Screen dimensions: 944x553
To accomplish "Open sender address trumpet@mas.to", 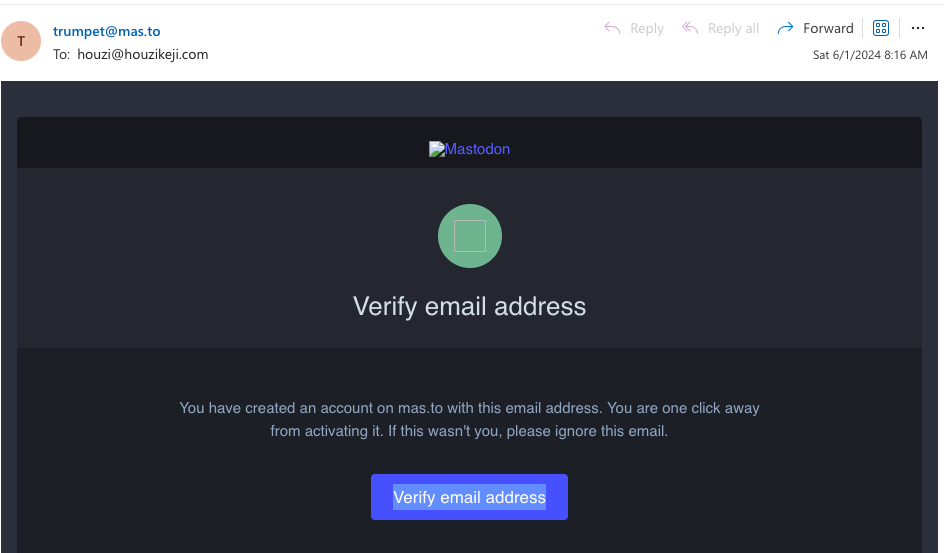I will tap(106, 31).
